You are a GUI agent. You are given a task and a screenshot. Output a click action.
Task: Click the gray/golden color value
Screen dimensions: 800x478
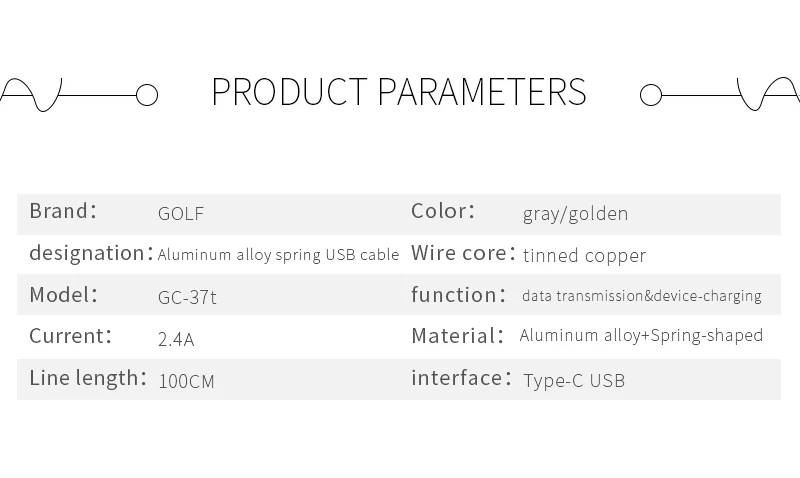click(x=575, y=214)
